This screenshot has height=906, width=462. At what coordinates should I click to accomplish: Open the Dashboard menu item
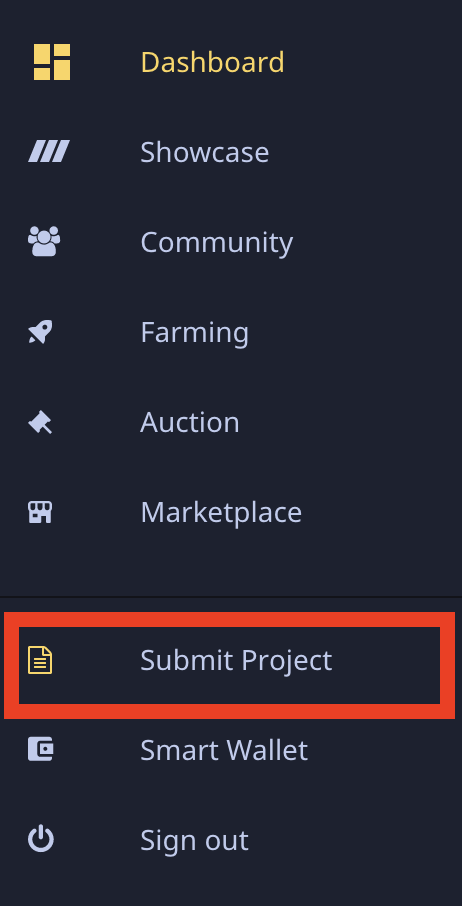coord(213,62)
